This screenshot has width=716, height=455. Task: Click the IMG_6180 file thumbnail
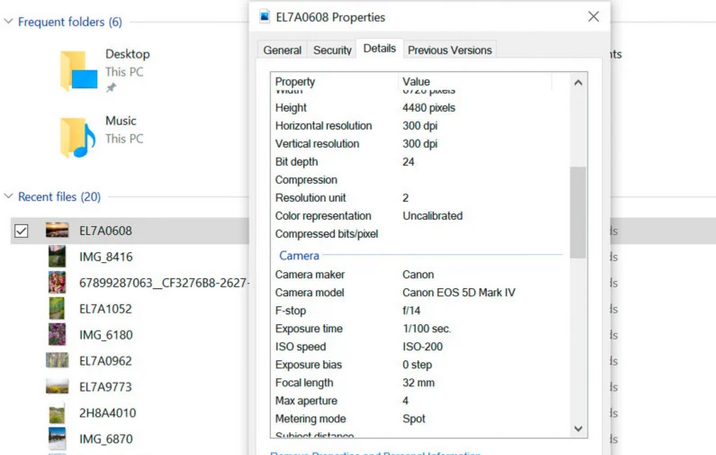click(57, 334)
